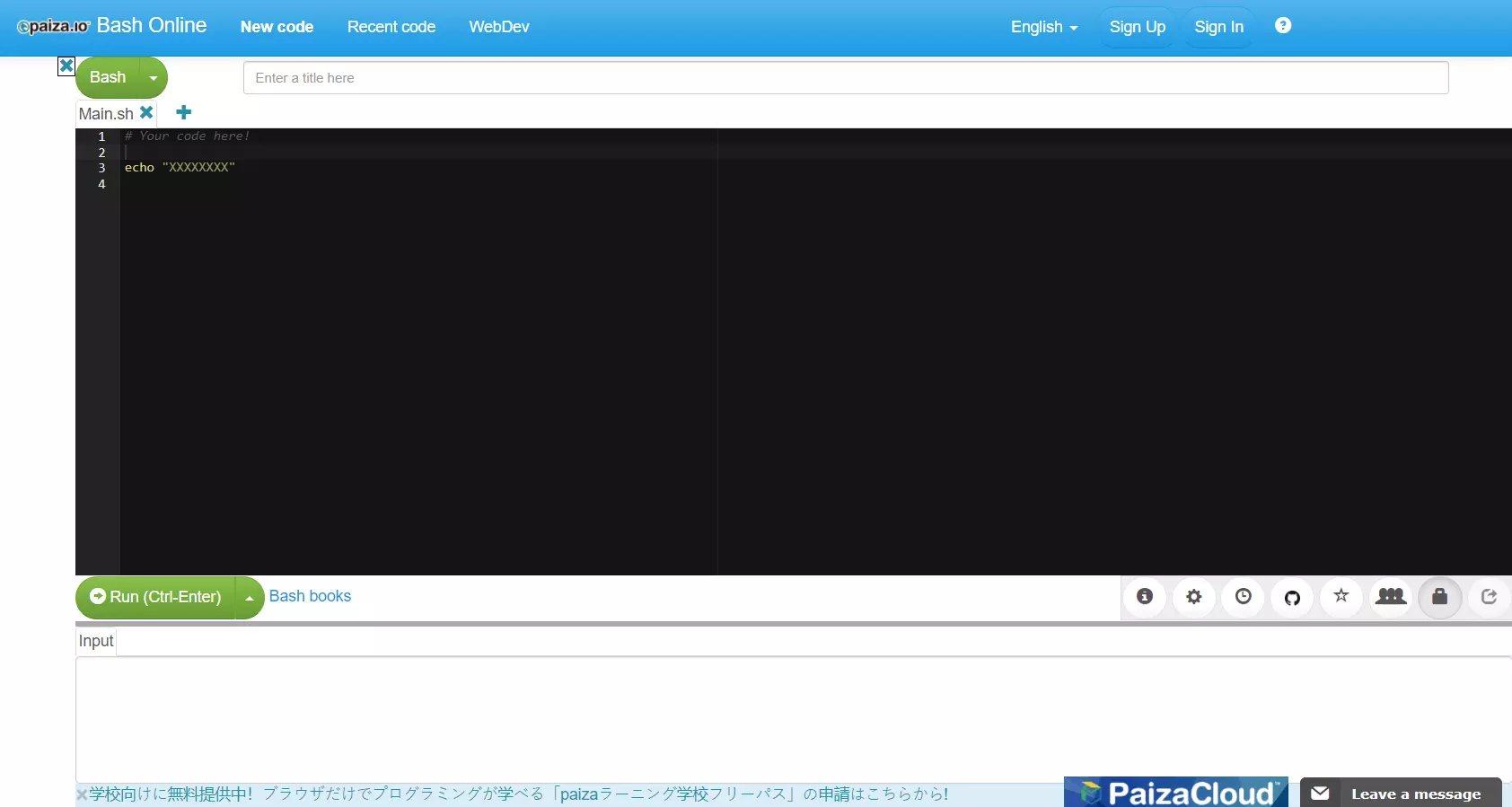Open the help question mark icon

pyautogui.click(x=1283, y=25)
